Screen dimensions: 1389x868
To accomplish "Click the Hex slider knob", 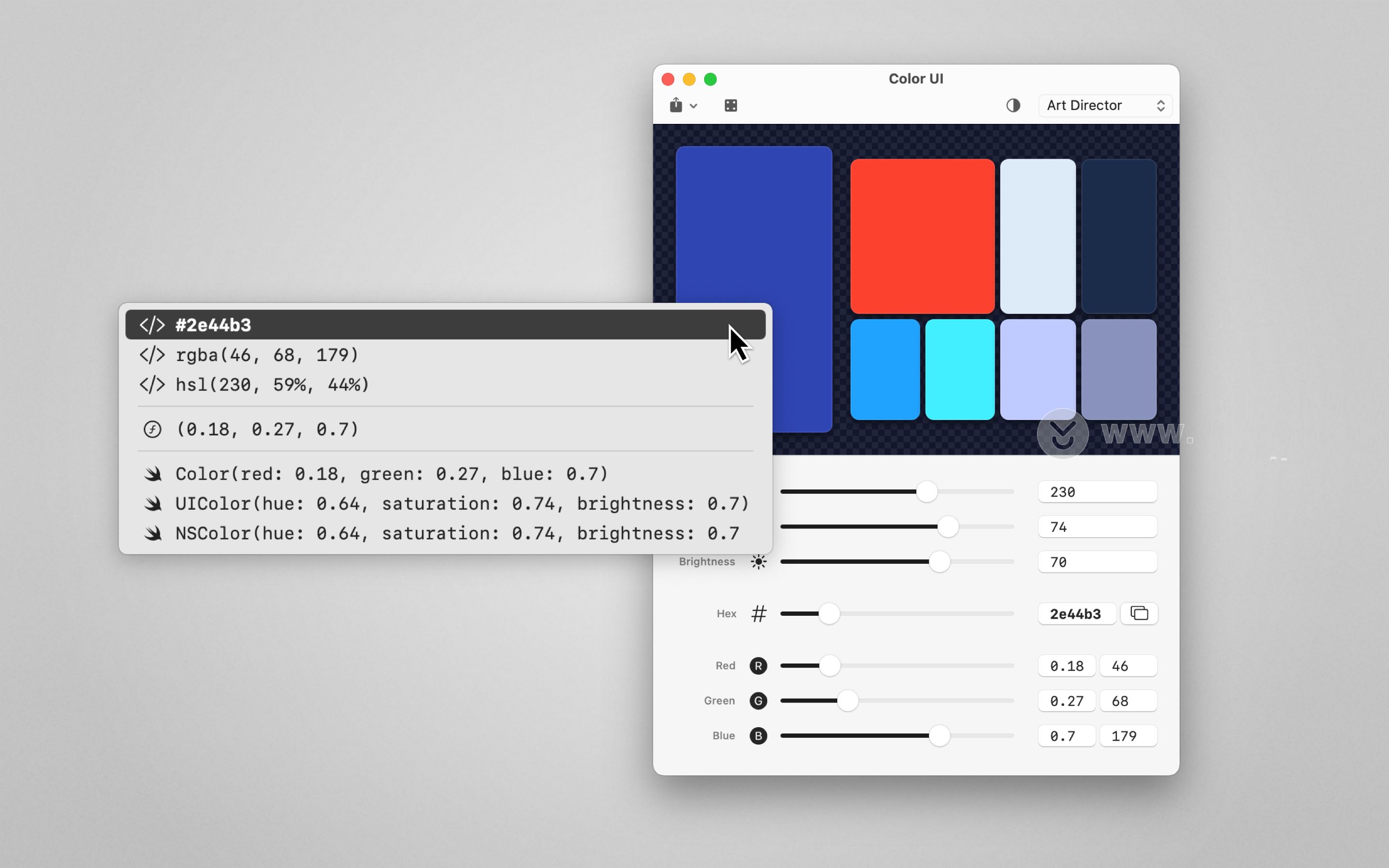I will click(x=829, y=614).
